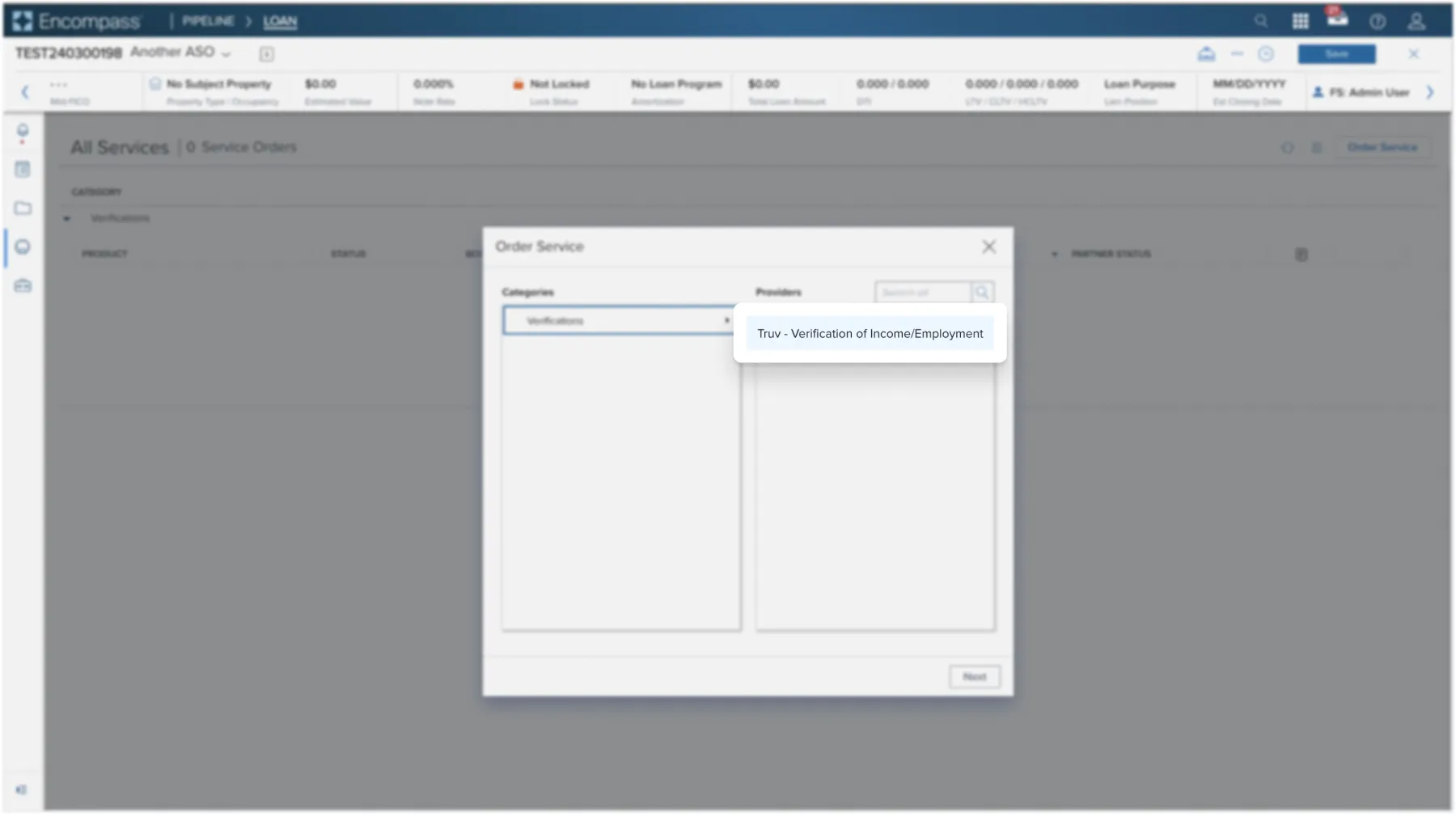Collapse the Verifications category row
This screenshot has height=815, width=1456.
point(67,218)
